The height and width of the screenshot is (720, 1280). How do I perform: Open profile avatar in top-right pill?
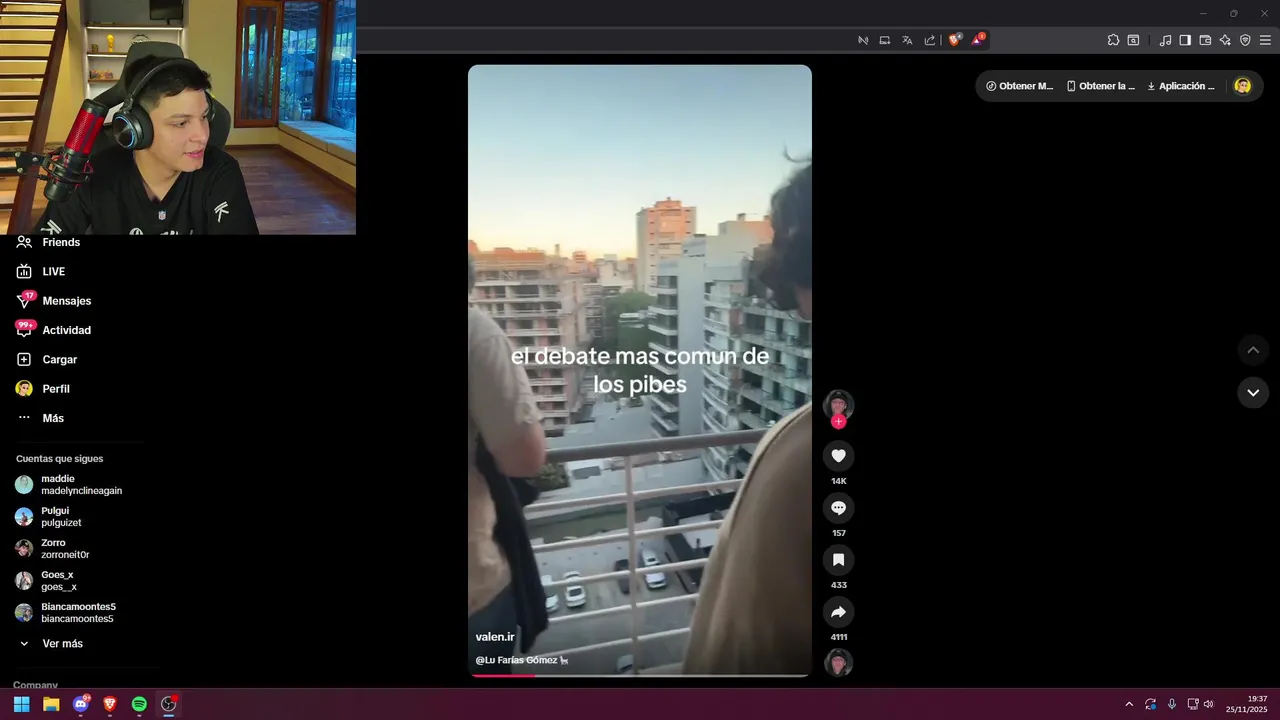click(1243, 86)
